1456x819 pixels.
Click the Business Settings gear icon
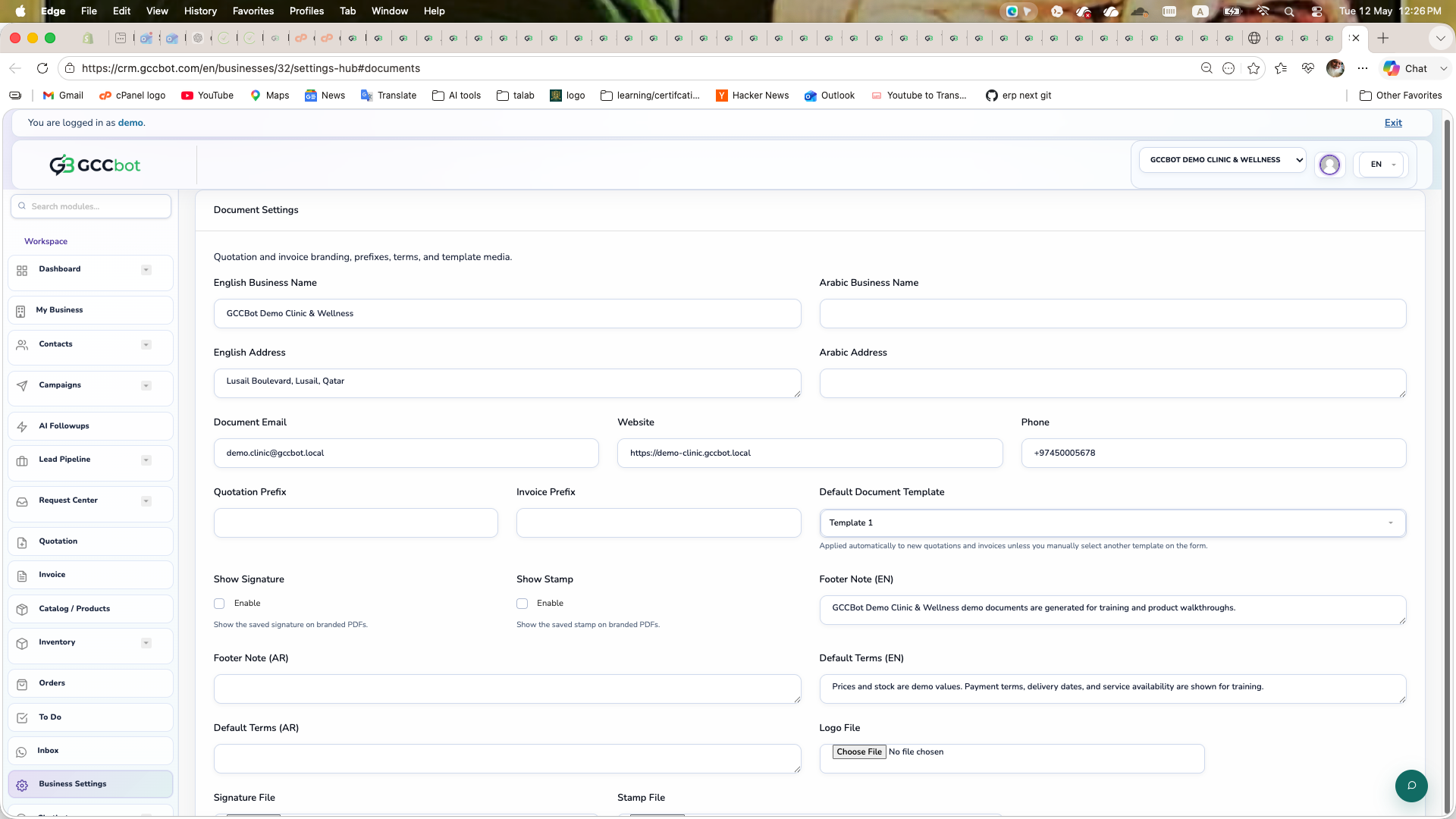click(22, 785)
